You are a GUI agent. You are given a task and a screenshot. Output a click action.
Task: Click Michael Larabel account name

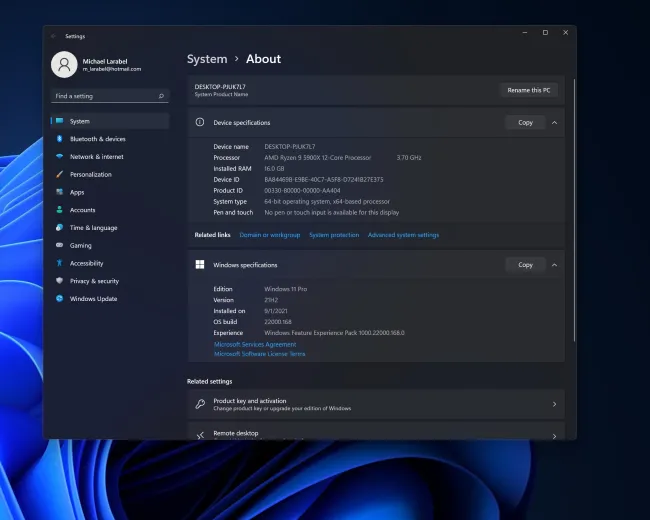pyautogui.click(x=105, y=61)
